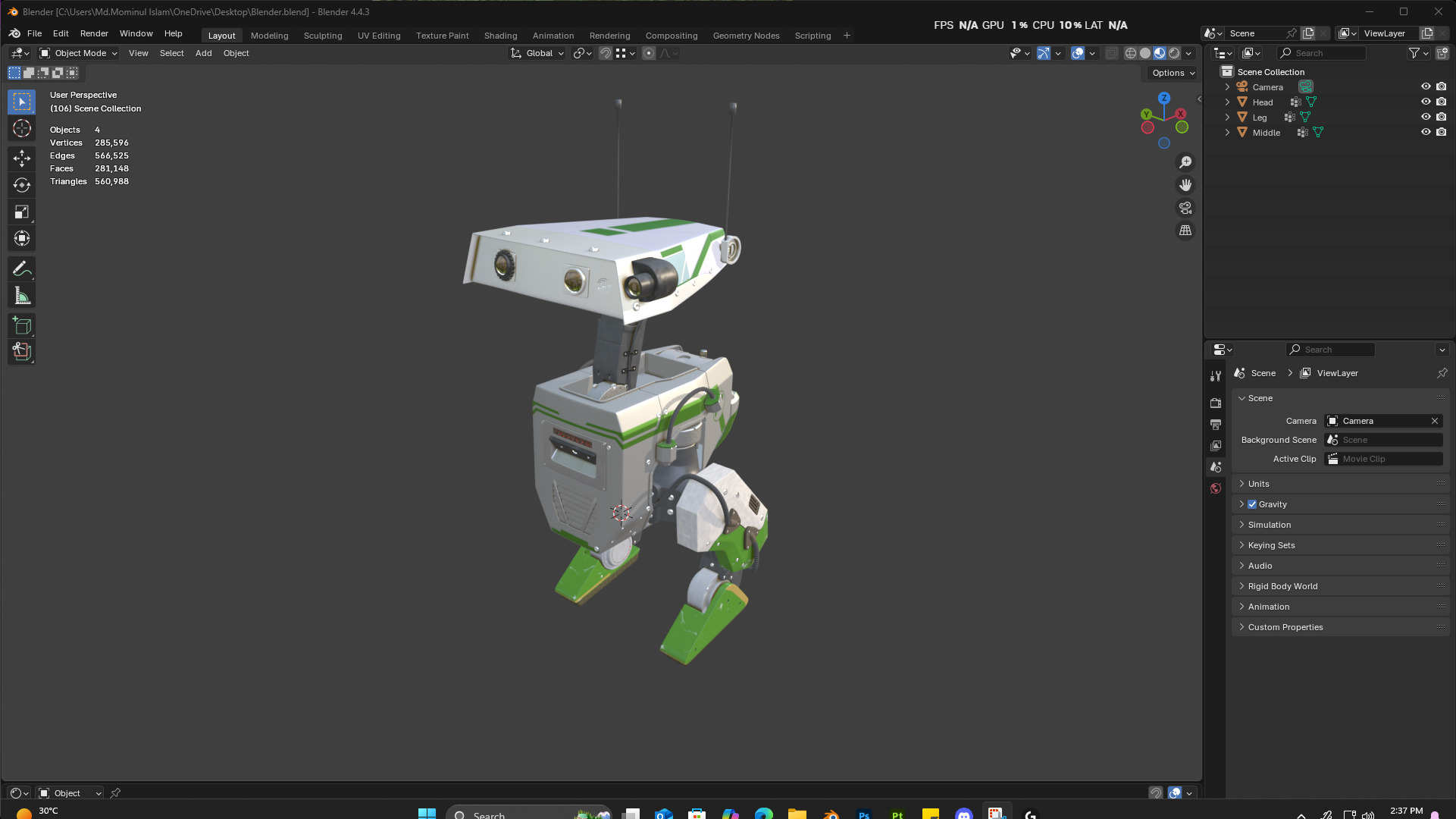Expand the Head item in Outliner

click(x=1227, y=102)
